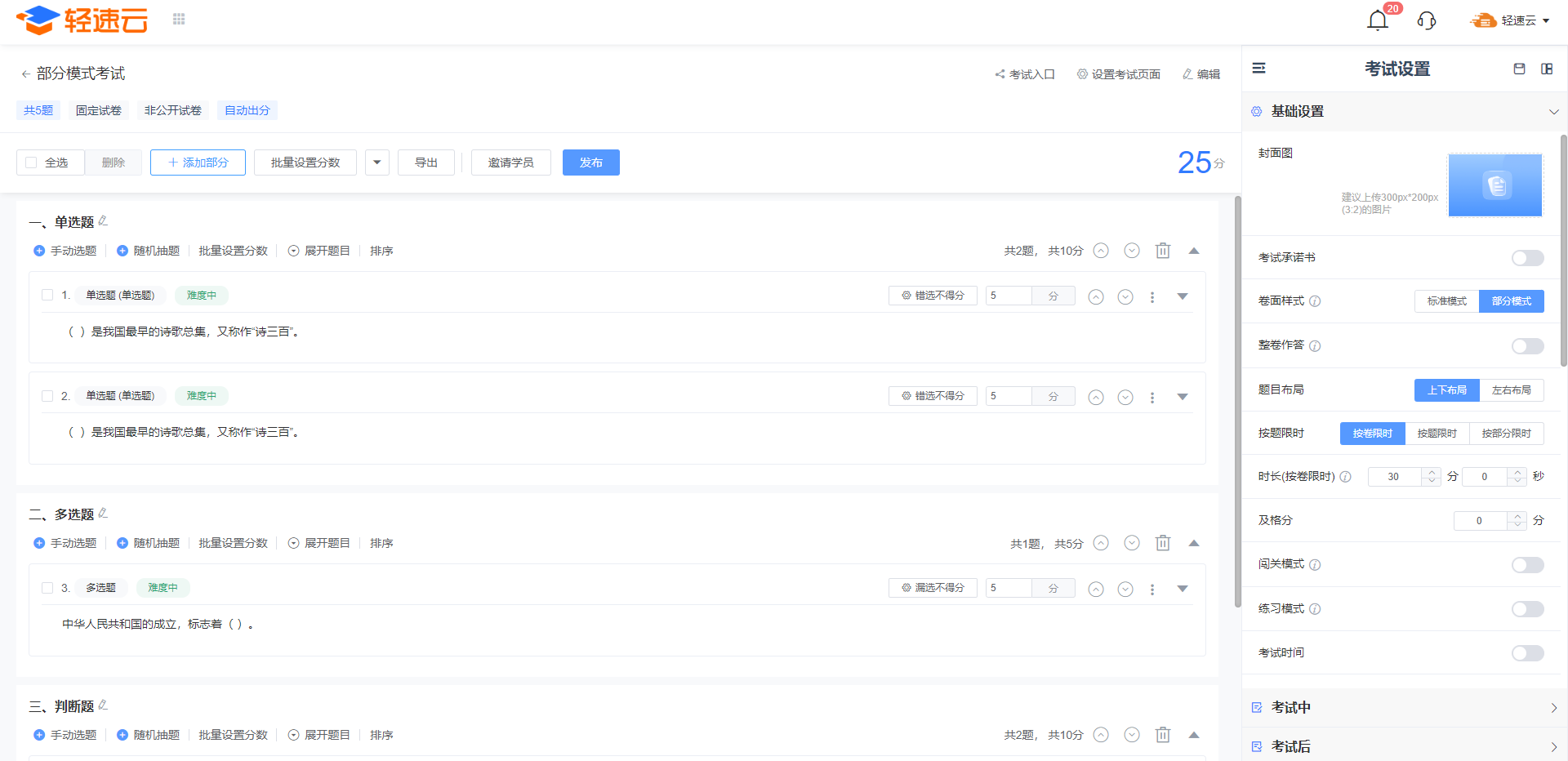Image resolution: width=1568 pixels, height=761 pixels.
Task: Enable the 闯关模式 switch
Action: tap(1527, 565)
